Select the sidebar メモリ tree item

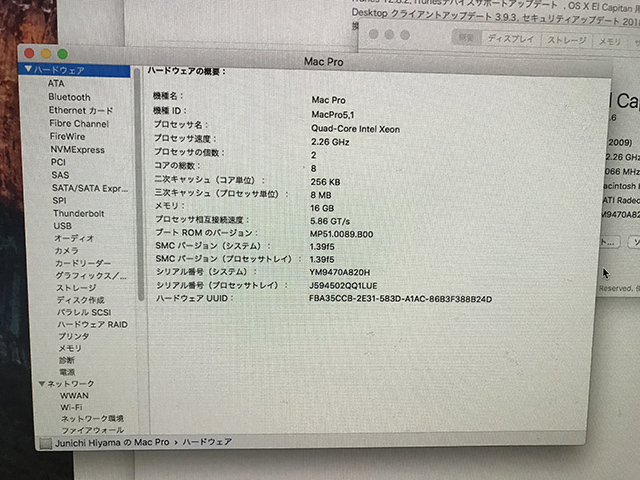70,348
